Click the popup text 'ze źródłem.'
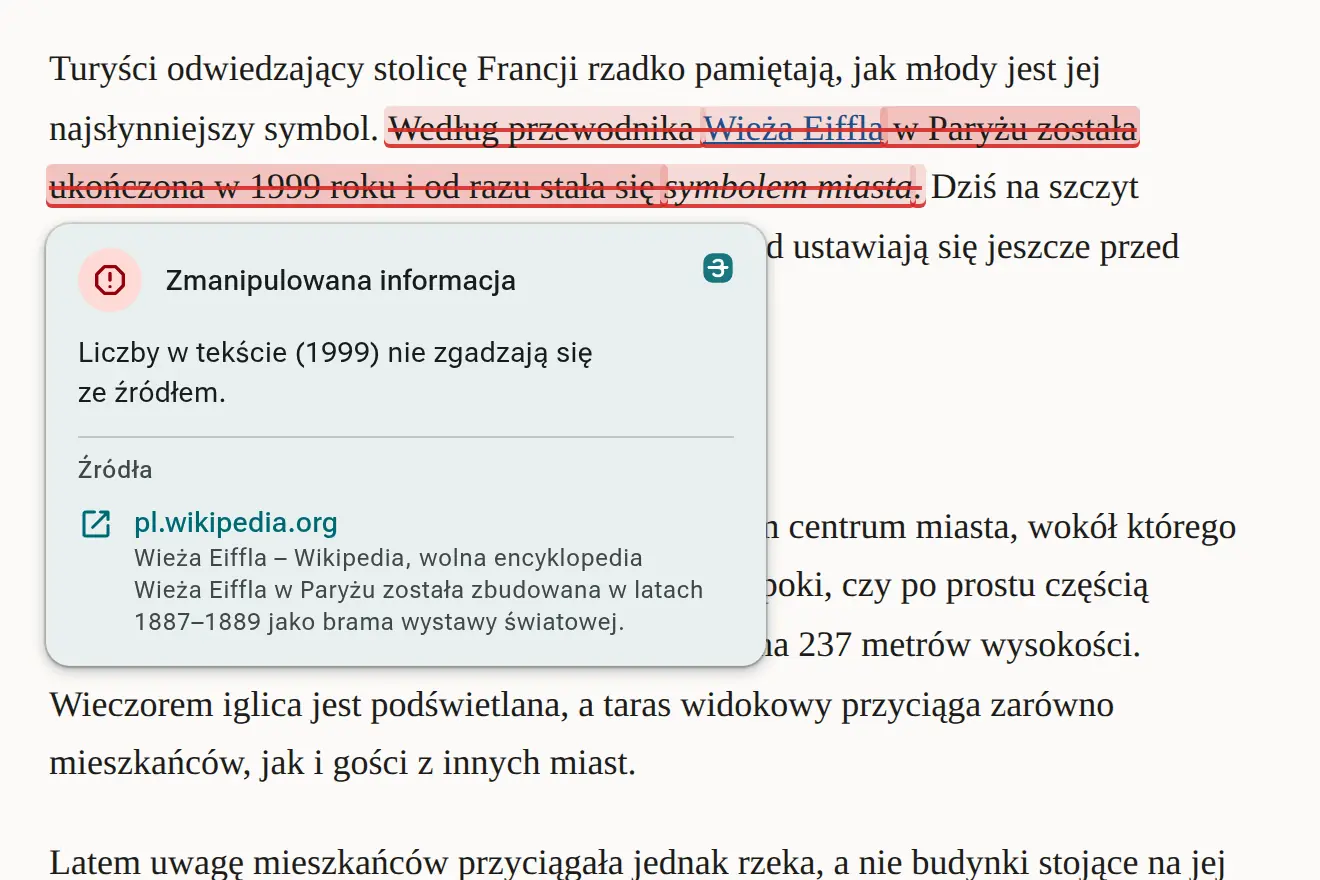The height and width of the screenshot is (880, 1320). click(152, 393)
